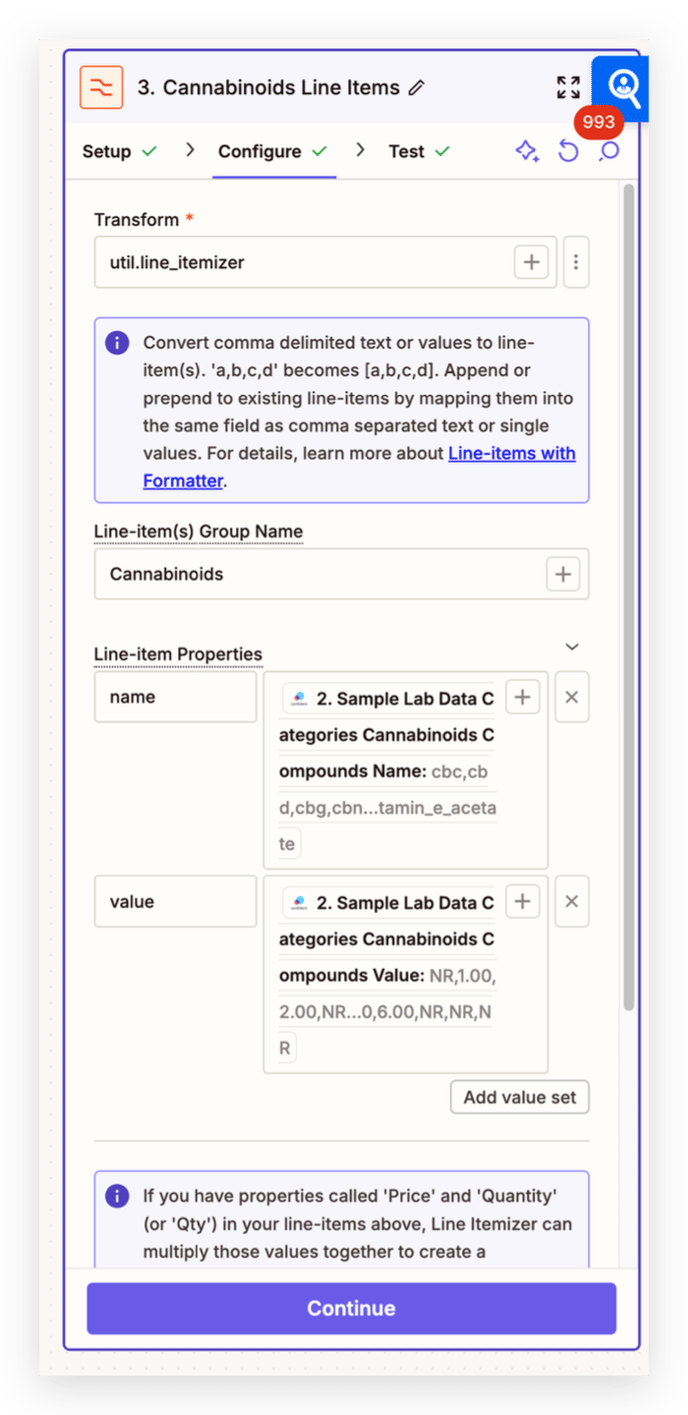Click the Compounds Value mapped data pill
Viewport: 688px width, 1415px height.
tap(388, 974)
